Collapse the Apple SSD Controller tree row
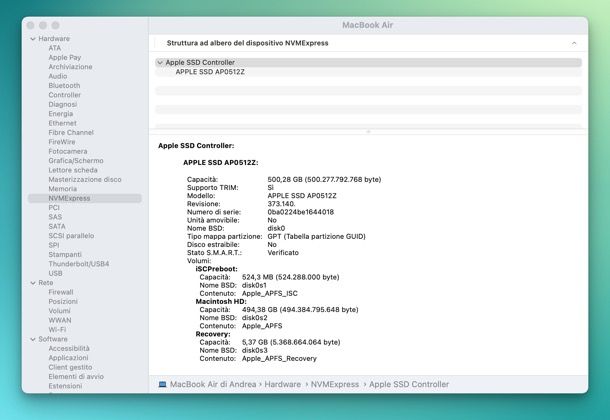This screenshot has height=420, width=610. (x=160, y=63)
